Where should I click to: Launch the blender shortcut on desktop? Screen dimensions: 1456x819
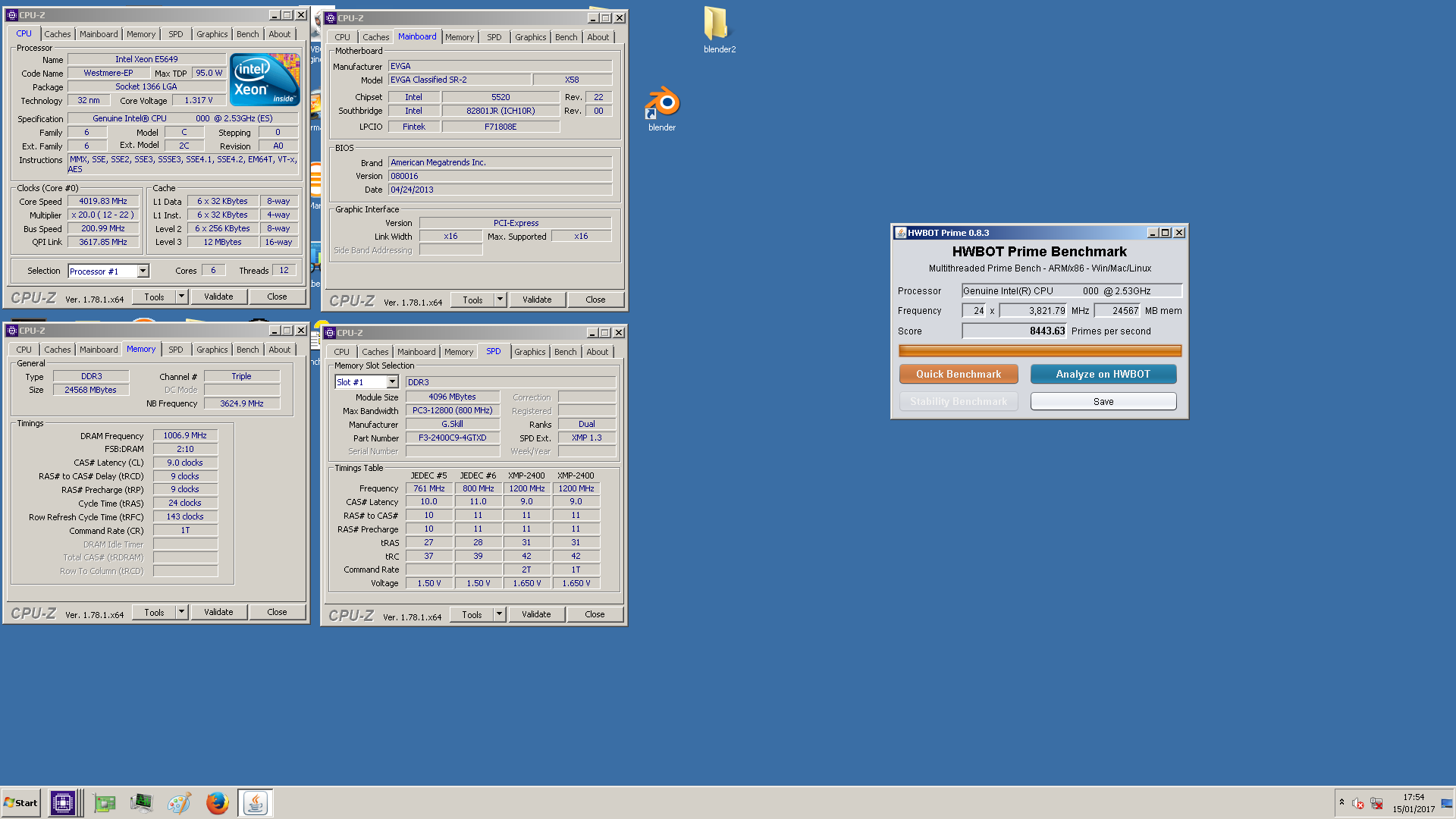pyautogui.click(x=662, y=108)
